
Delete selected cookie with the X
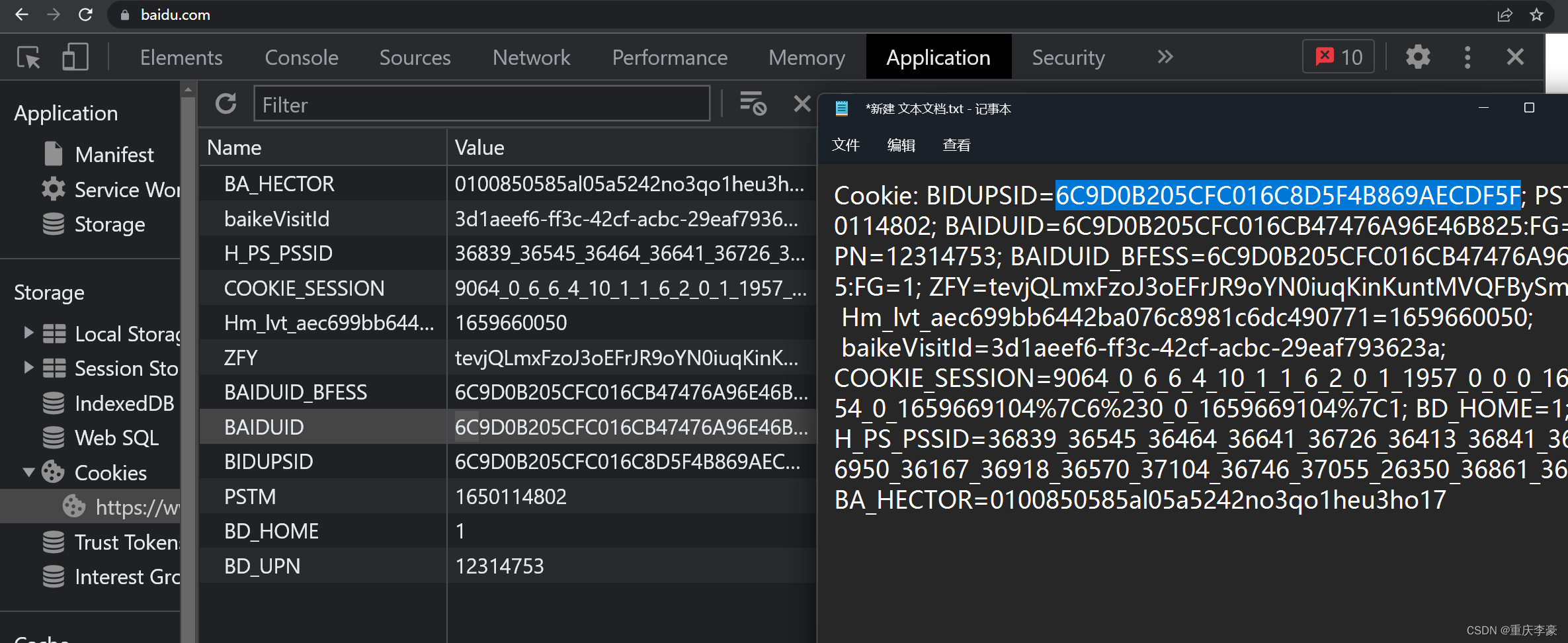click(802, 103)
